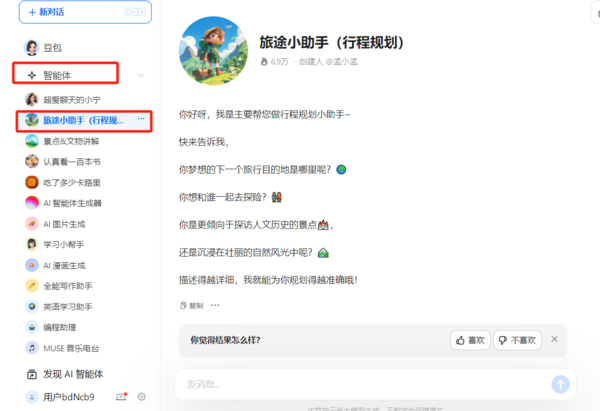This screenshot has height=411, width=600.
Task: Open 景点&文物讲解 agent
Action: pyautogui.click(x=71, y=142)
